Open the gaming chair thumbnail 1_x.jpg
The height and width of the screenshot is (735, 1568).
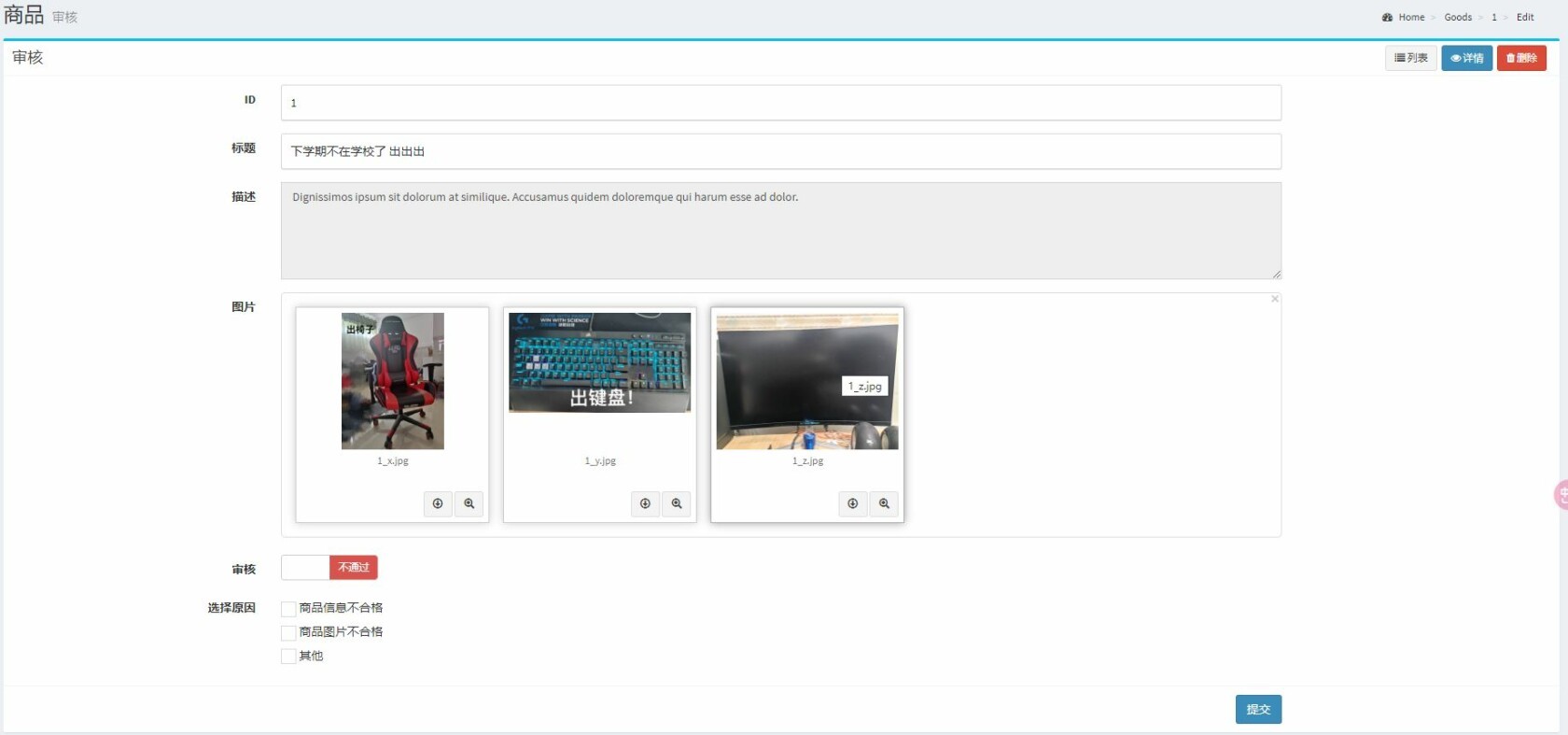(x=393, y=381)
